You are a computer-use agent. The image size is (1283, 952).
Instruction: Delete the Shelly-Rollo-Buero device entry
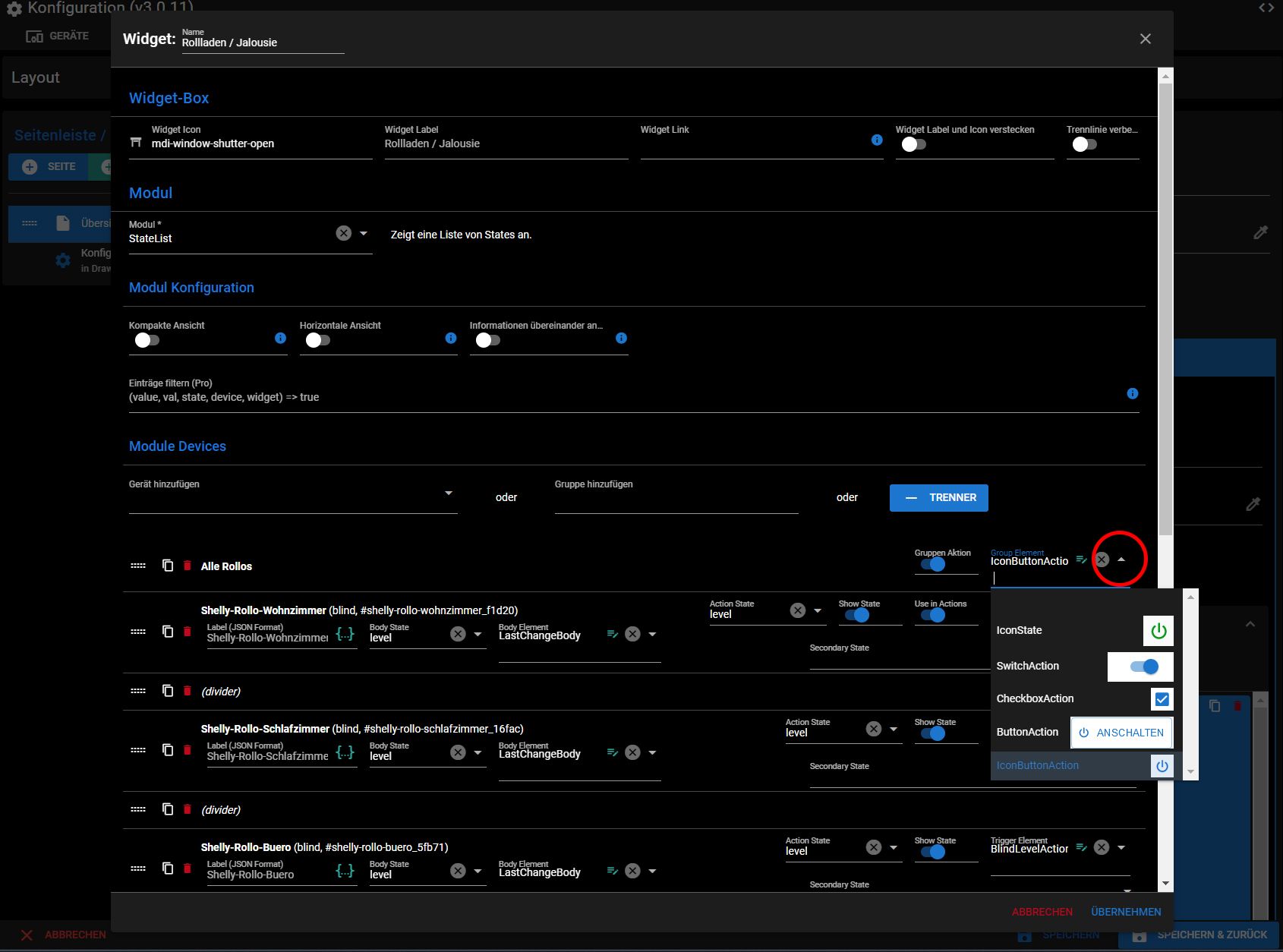(188, 868)
